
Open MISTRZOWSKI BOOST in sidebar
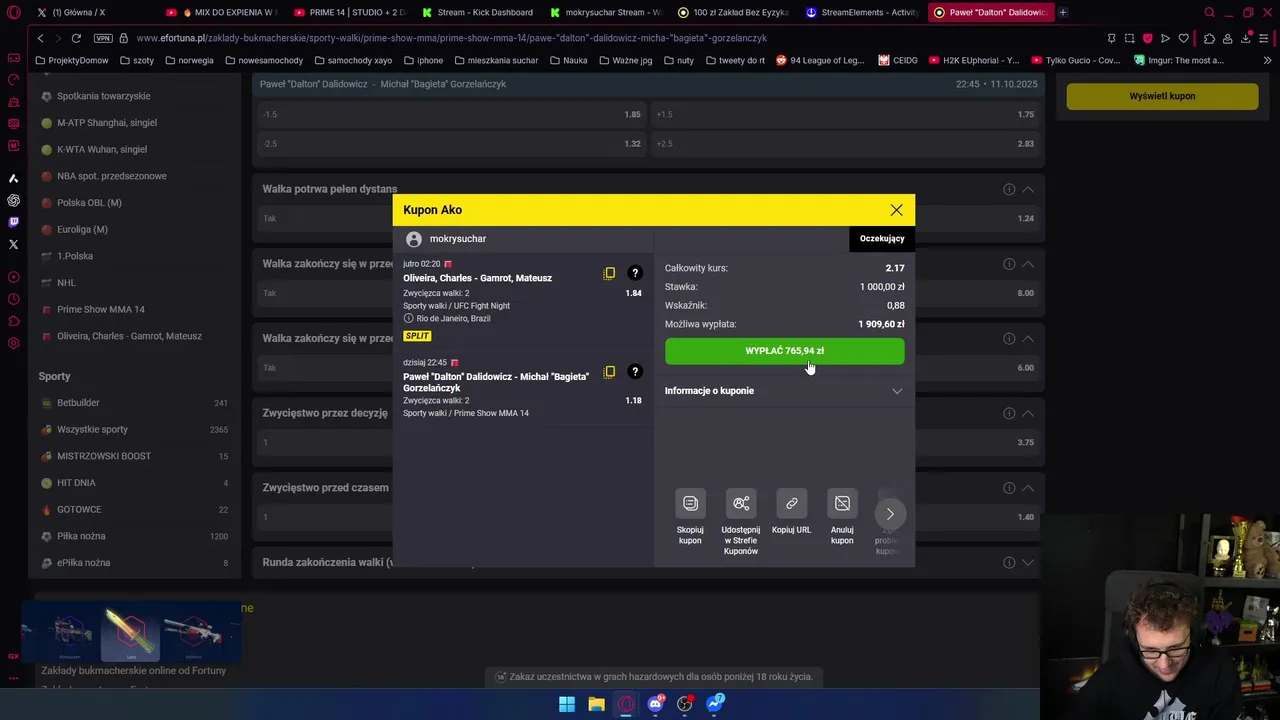point(134,456)
